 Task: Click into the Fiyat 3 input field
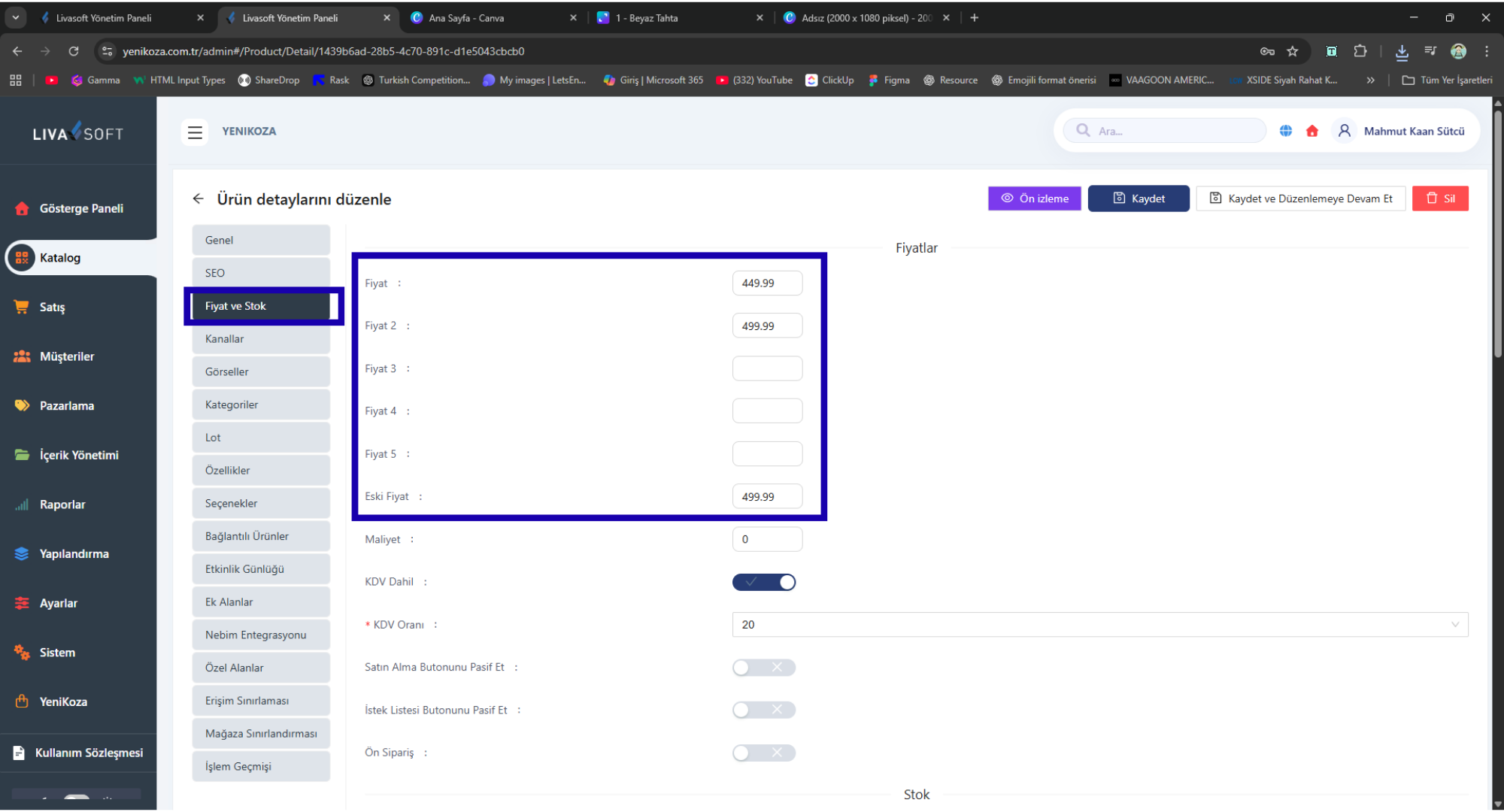(767, 368)
